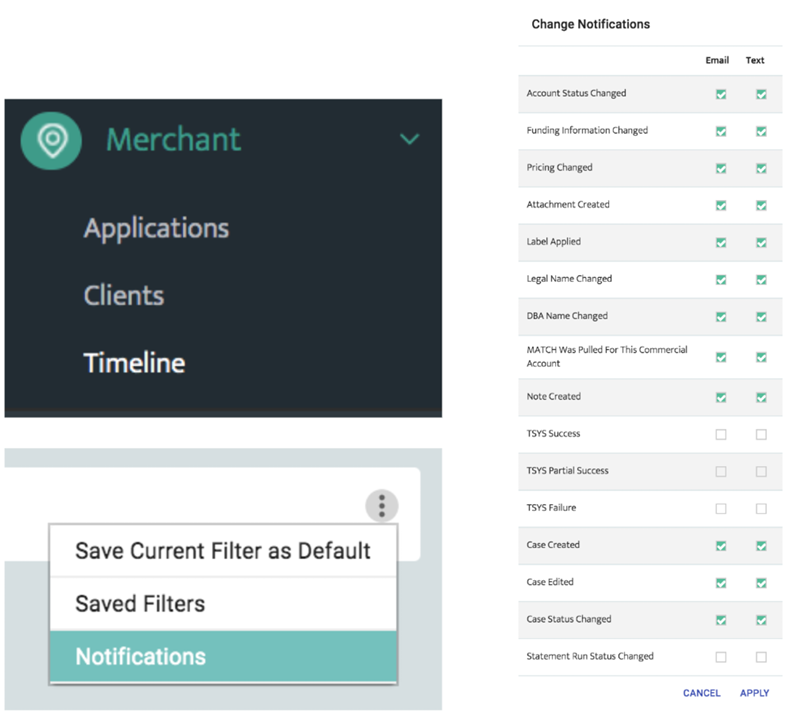789x727 pixels.
Task: Choose Notifications from the dropdown menu
Action: coord(223,657)
